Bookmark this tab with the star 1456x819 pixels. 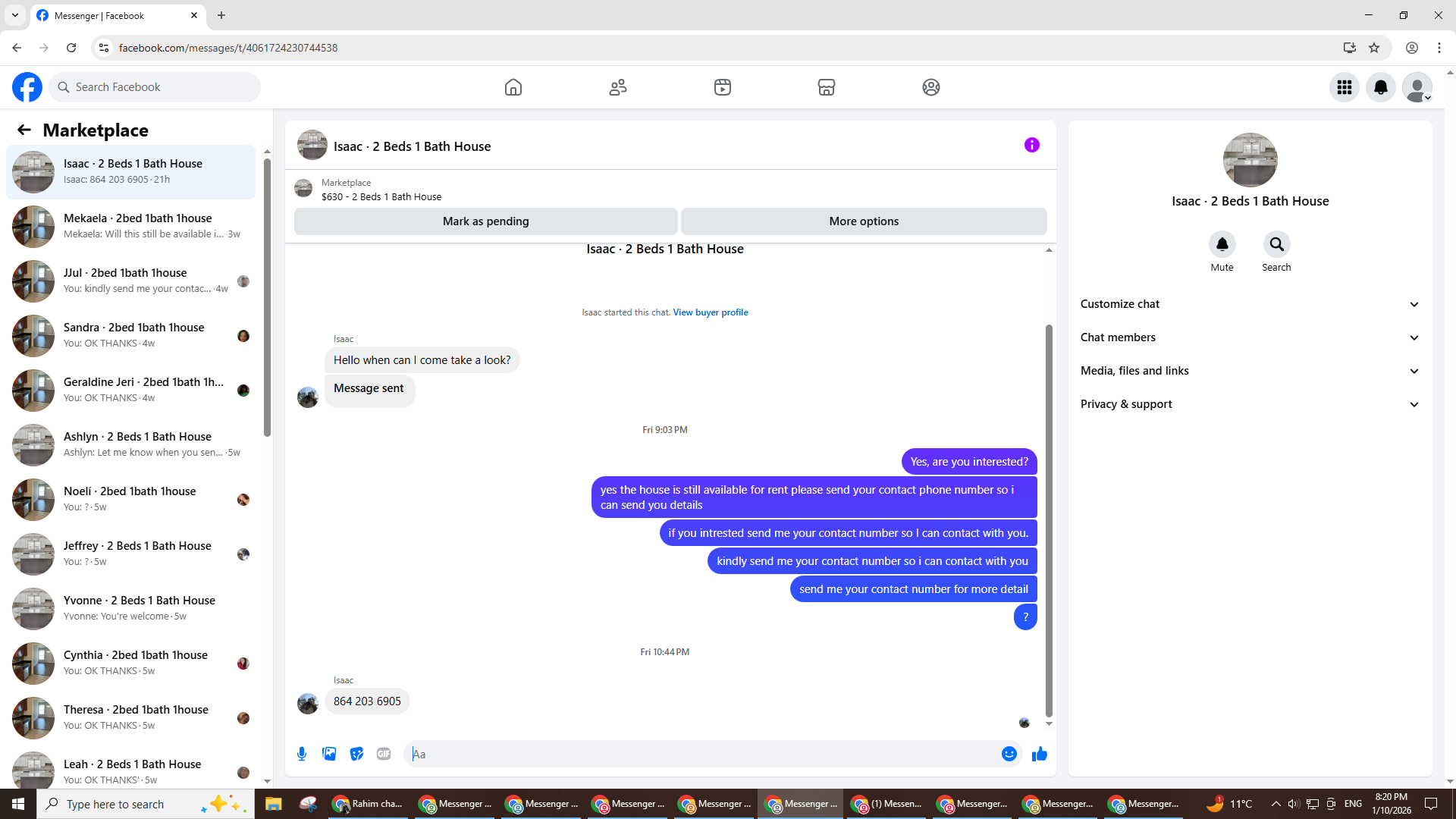click(x=1374, y=48)
